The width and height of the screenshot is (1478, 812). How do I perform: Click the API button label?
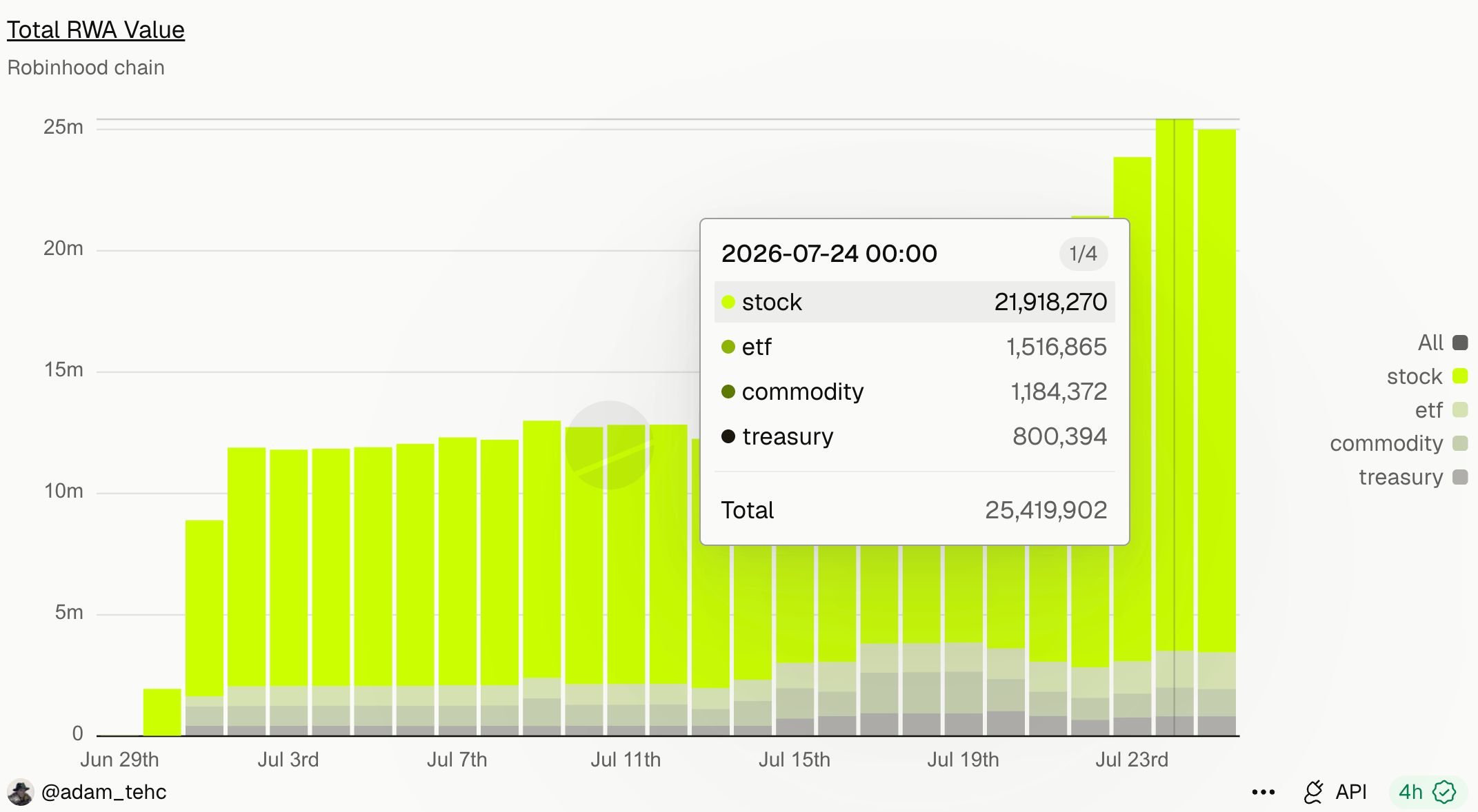1350,792
